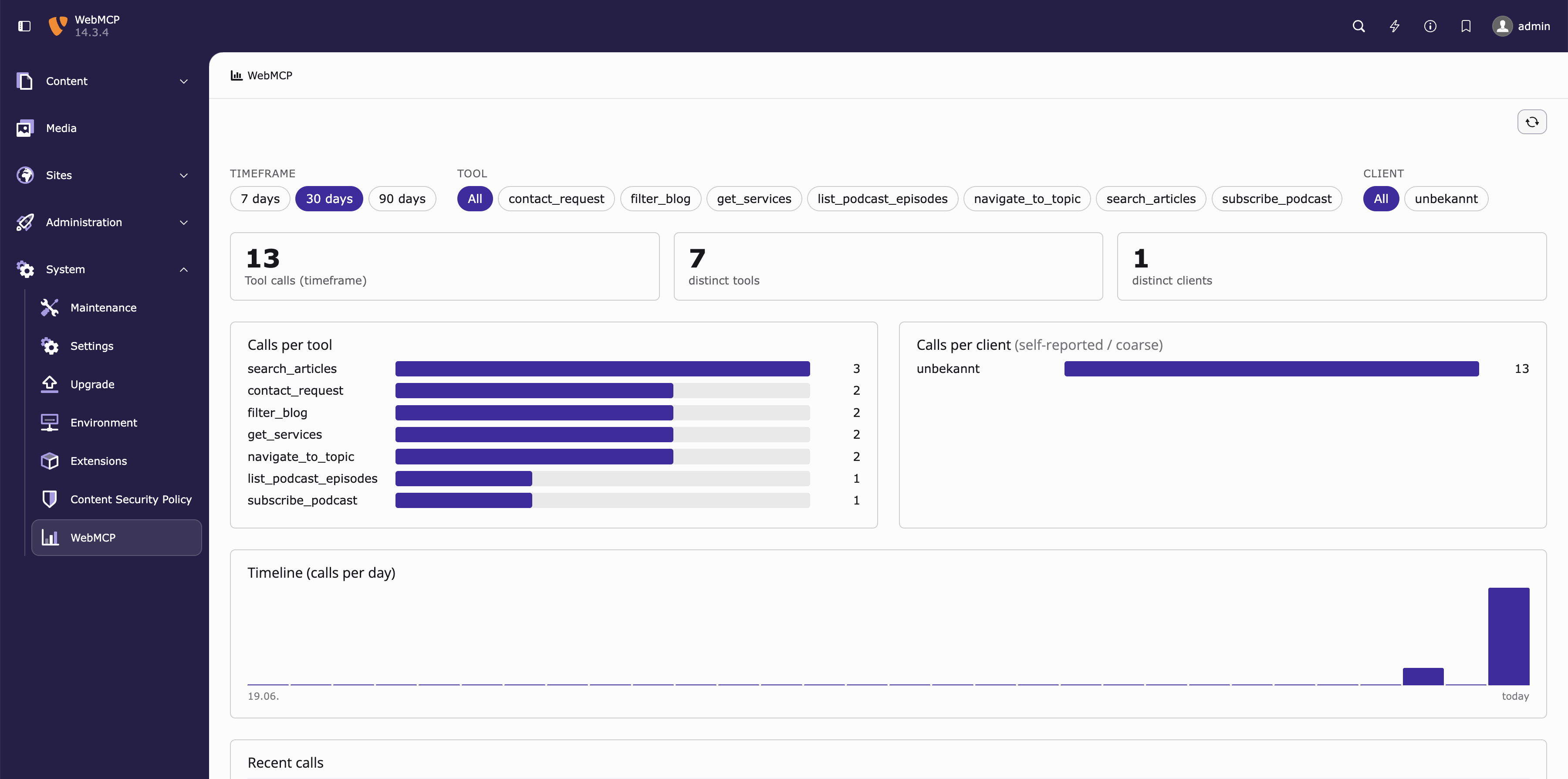The width and height of the screenshot is (1568, 779).
Task: Click the Media module icon
Action: 25,128
